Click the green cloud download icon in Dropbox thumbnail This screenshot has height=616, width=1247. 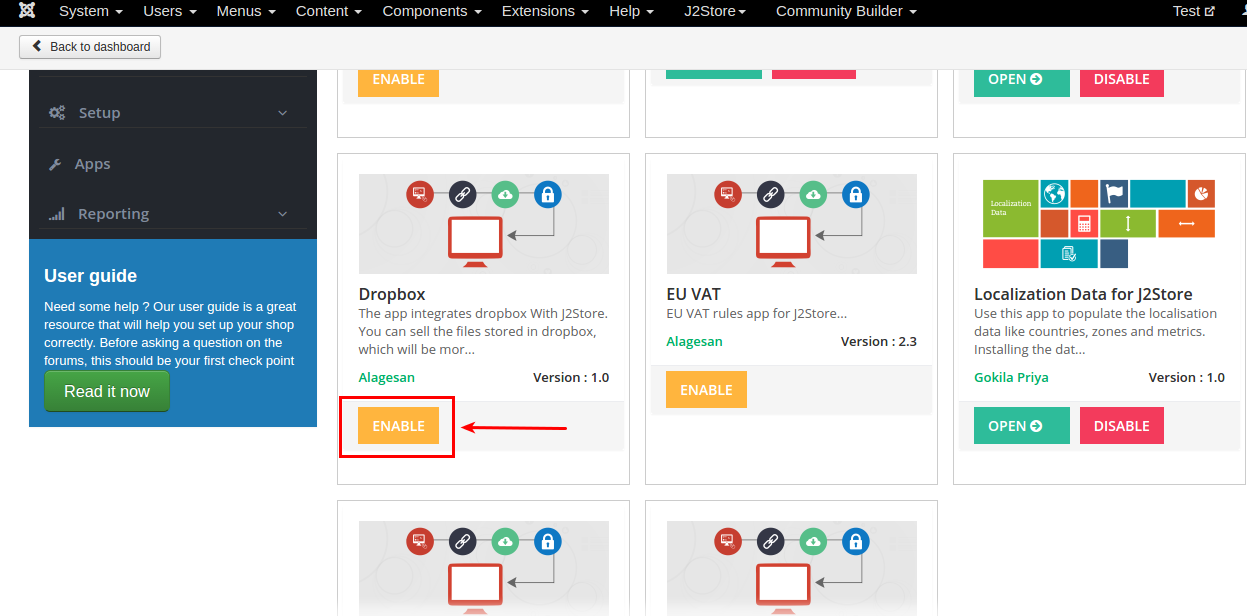[x=505, y=194]
